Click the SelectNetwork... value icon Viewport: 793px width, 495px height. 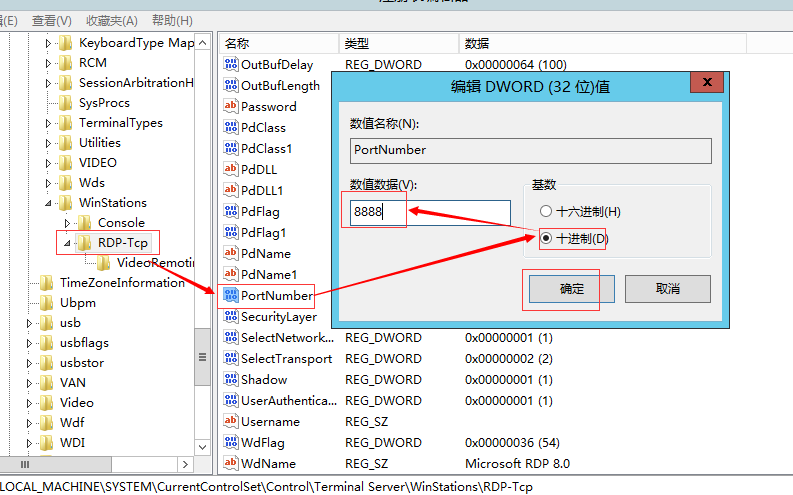231,337
